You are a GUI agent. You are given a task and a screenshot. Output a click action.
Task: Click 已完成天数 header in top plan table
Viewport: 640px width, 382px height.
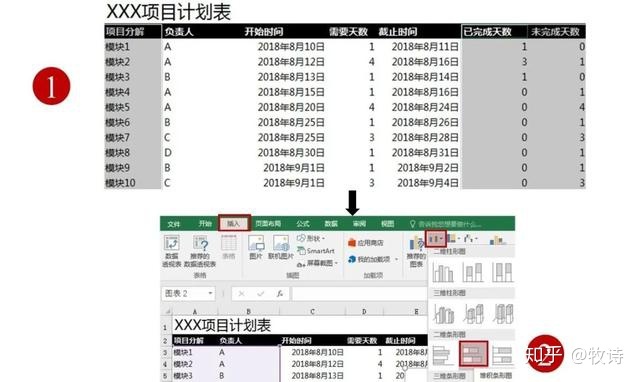click(x=488, y=31)
